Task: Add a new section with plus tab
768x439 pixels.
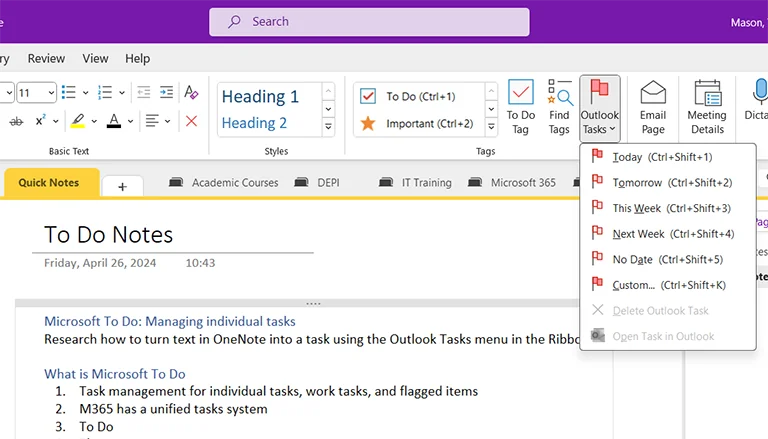Action: pyautogui.click(x=122, y=187)
